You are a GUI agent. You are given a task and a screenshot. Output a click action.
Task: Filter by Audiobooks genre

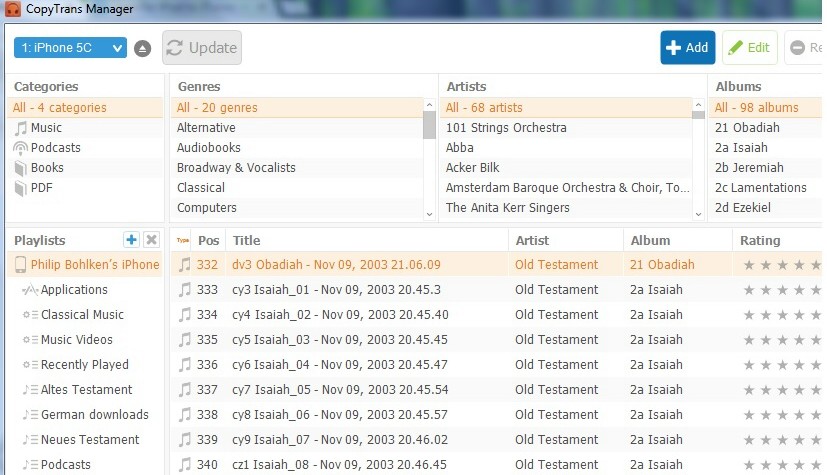(x=297, y=148)
